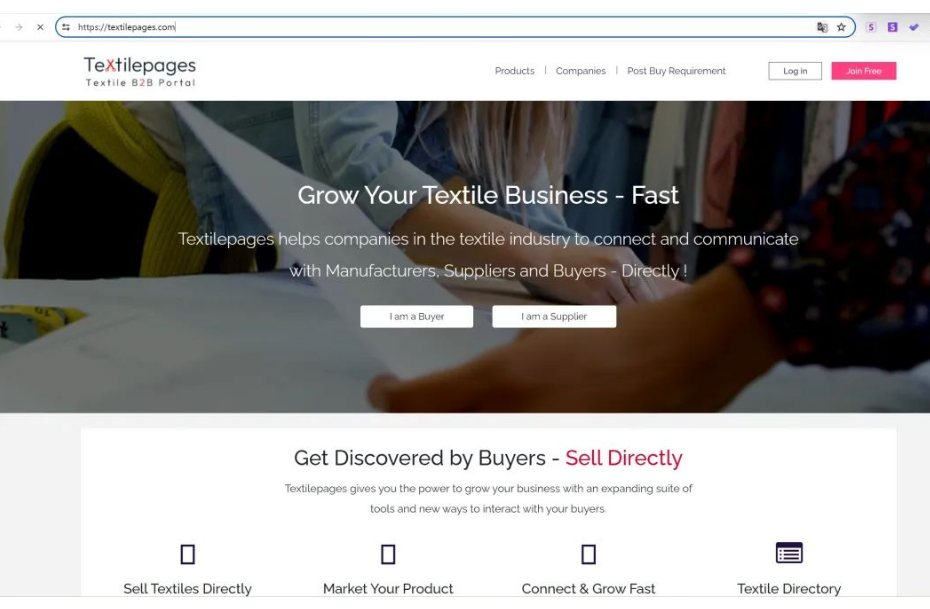Bookmark this page with the star icon
The height and width of the screenshot is (609, 930).
841,27
